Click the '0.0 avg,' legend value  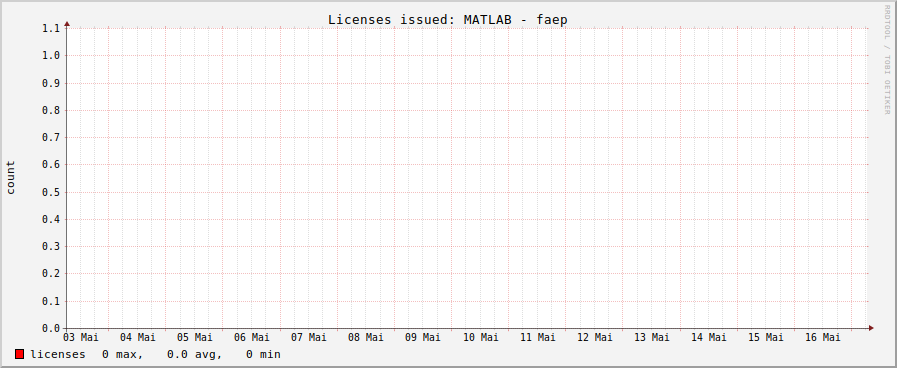[x=195, y=354]
